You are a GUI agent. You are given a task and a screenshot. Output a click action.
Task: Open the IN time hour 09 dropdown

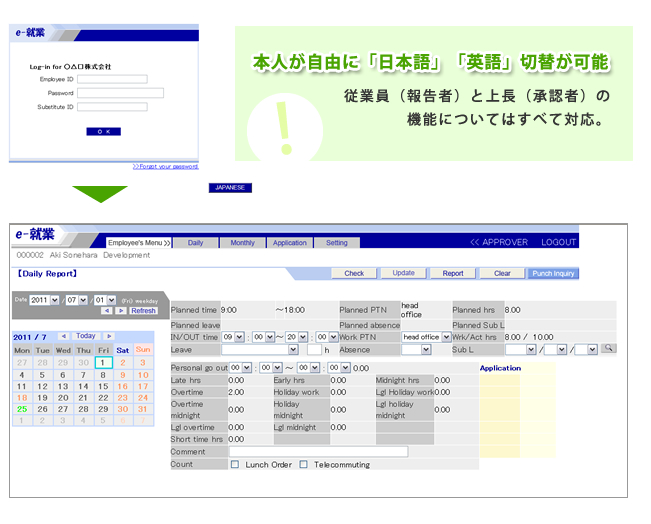(233, 337)
